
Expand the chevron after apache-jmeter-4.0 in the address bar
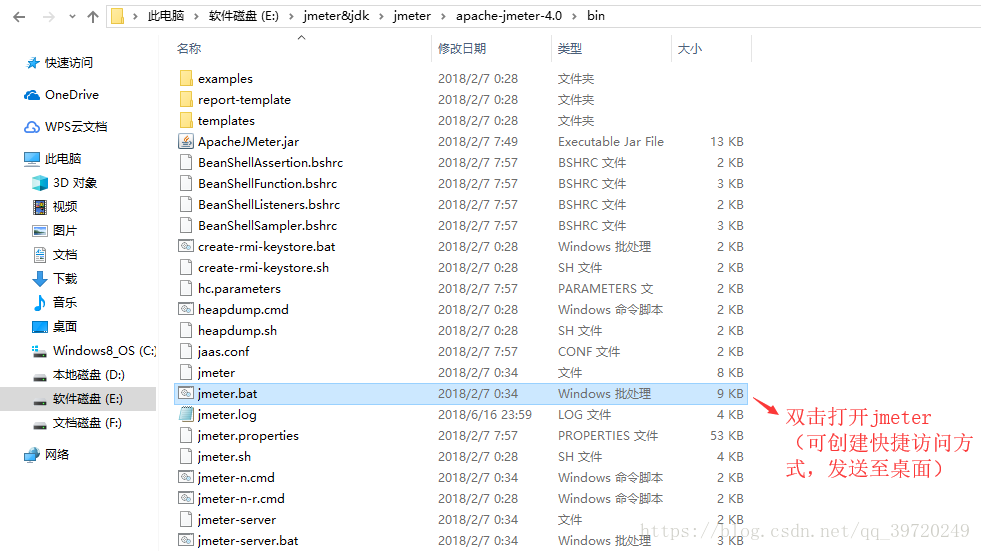click(x=574, y=16)
